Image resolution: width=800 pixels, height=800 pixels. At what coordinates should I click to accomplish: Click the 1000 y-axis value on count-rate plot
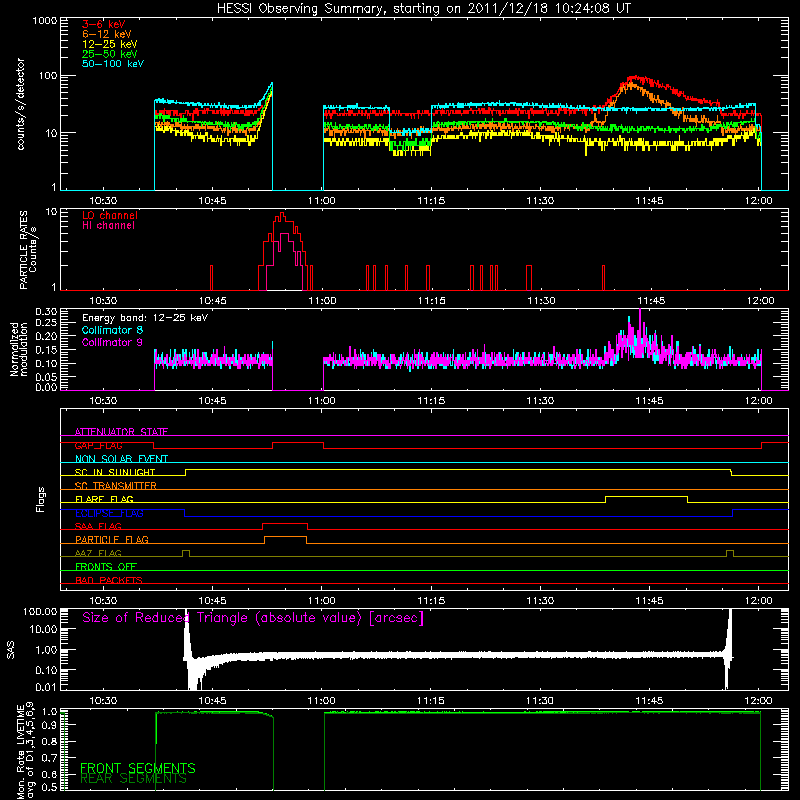coord(45,21)
